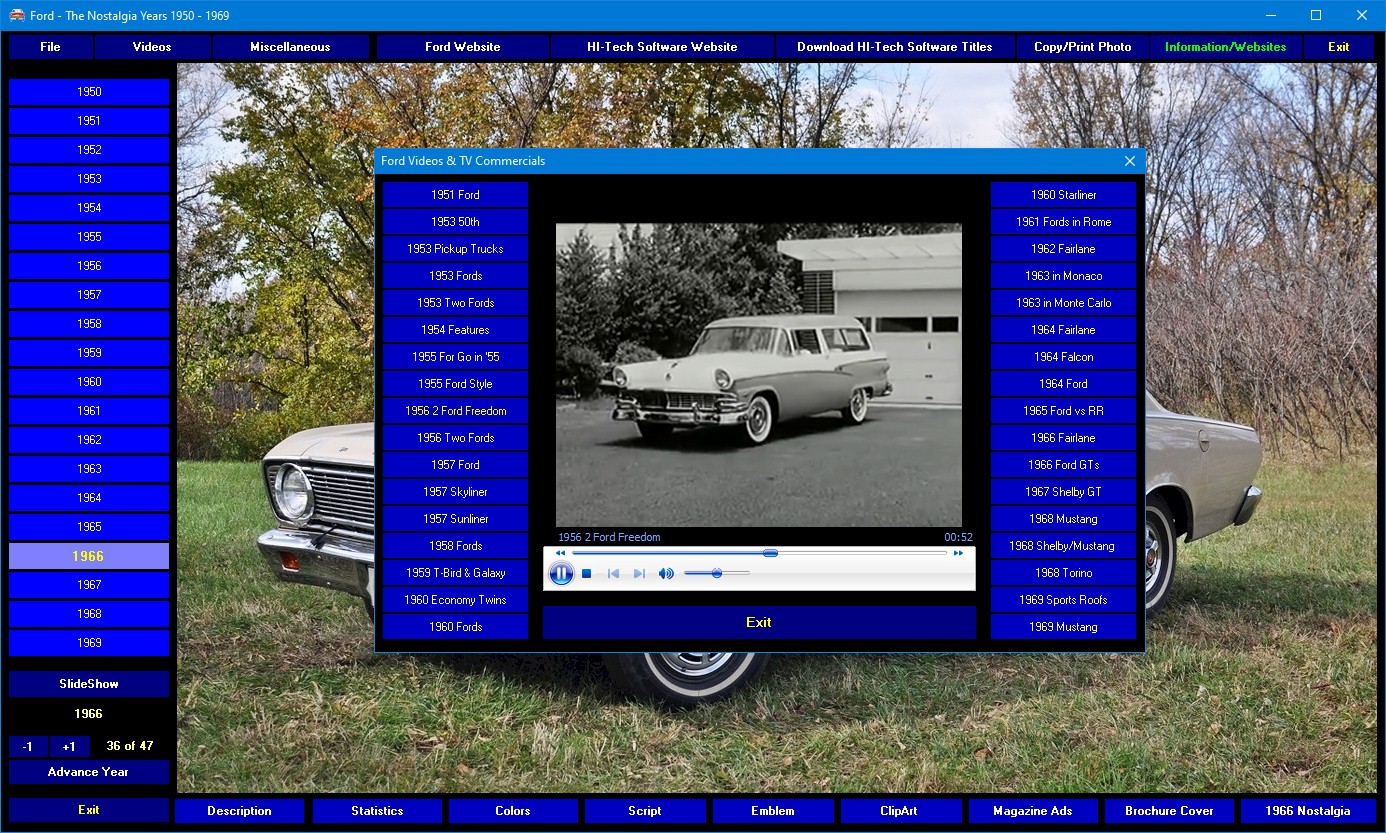This screenshot has height=833, width=1386.
Task: Stop the video playback
Action: click(587, 574)
